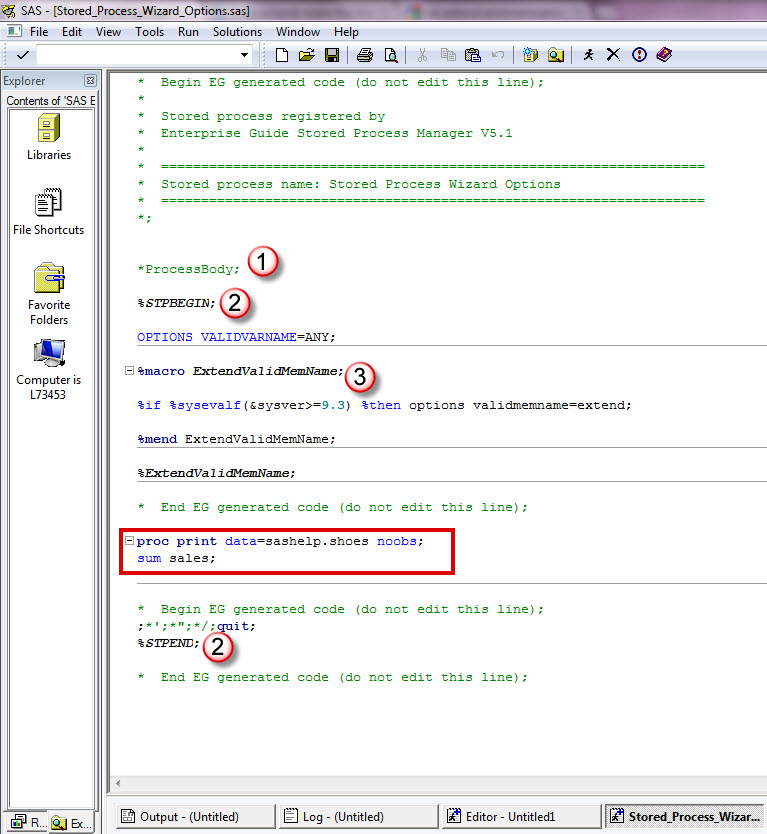
Task: Click the *ProcessBody; code line
Action: click(188, 269)
